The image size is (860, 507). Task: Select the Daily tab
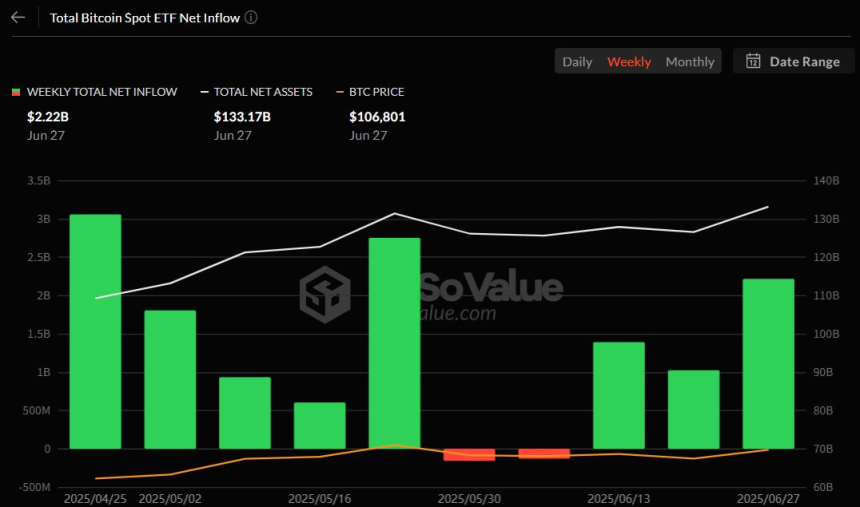pos(577,61)
